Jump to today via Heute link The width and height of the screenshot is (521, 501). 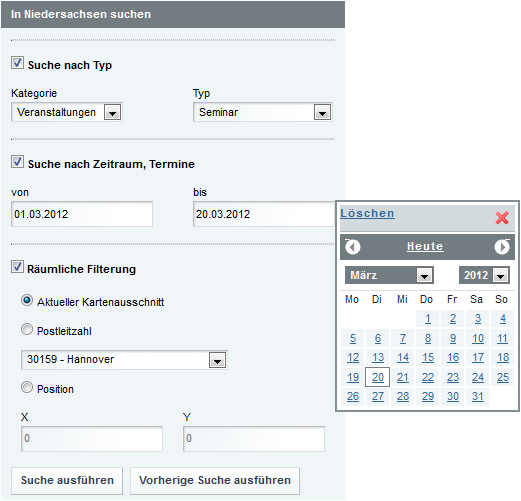[425, 246]
